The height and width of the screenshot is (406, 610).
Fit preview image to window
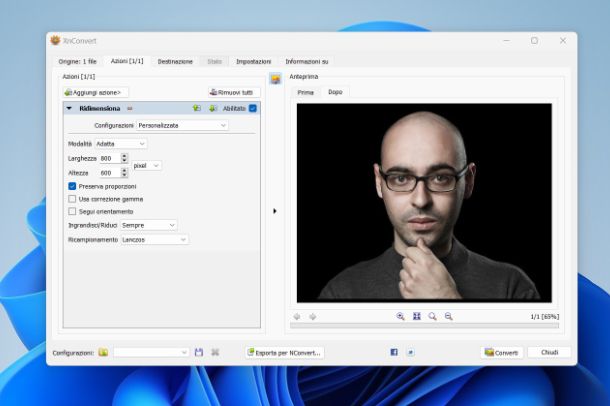tap(417, 317)
